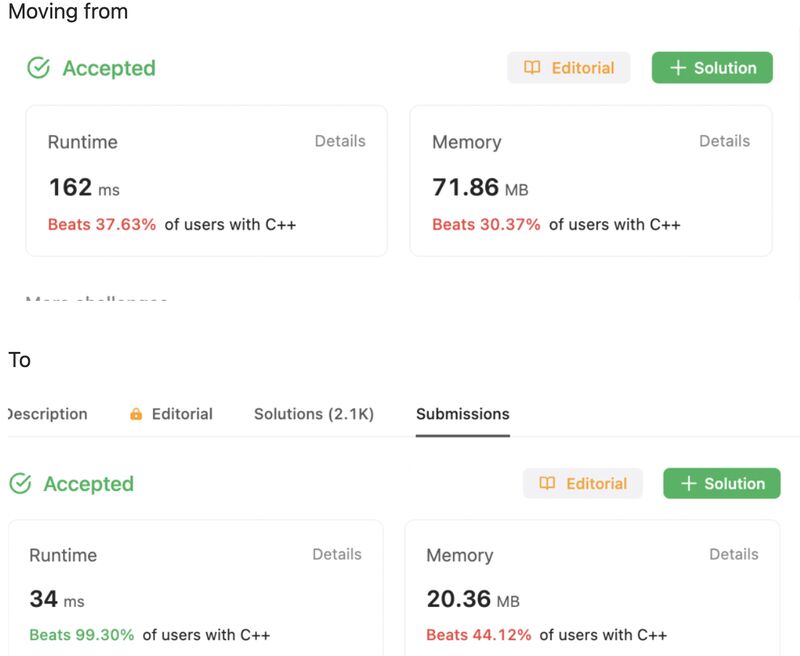Click the plus icon on lower Solution button

pyautogui.click(x=689, y=484)
